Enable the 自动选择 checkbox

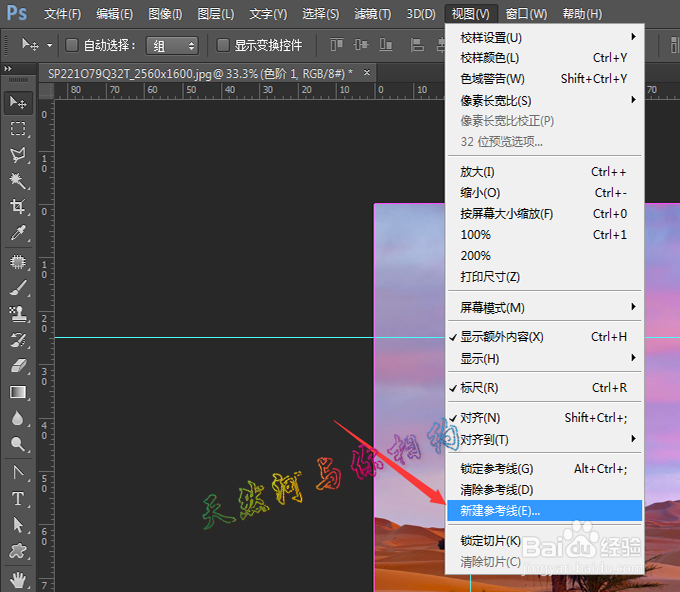point(72,45)
